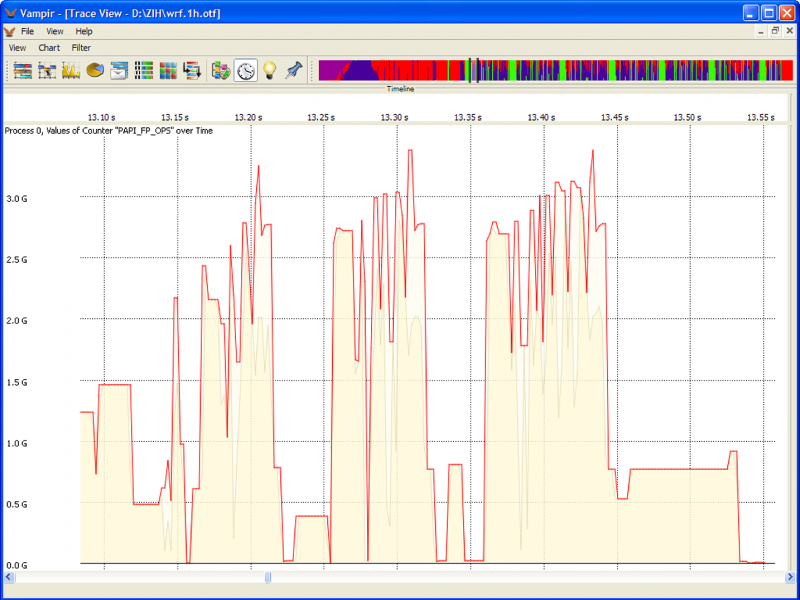The width and height of the screenshot is (800, 600).
Task: Open the Message Summary envelope icon
Action: point(119,70)
